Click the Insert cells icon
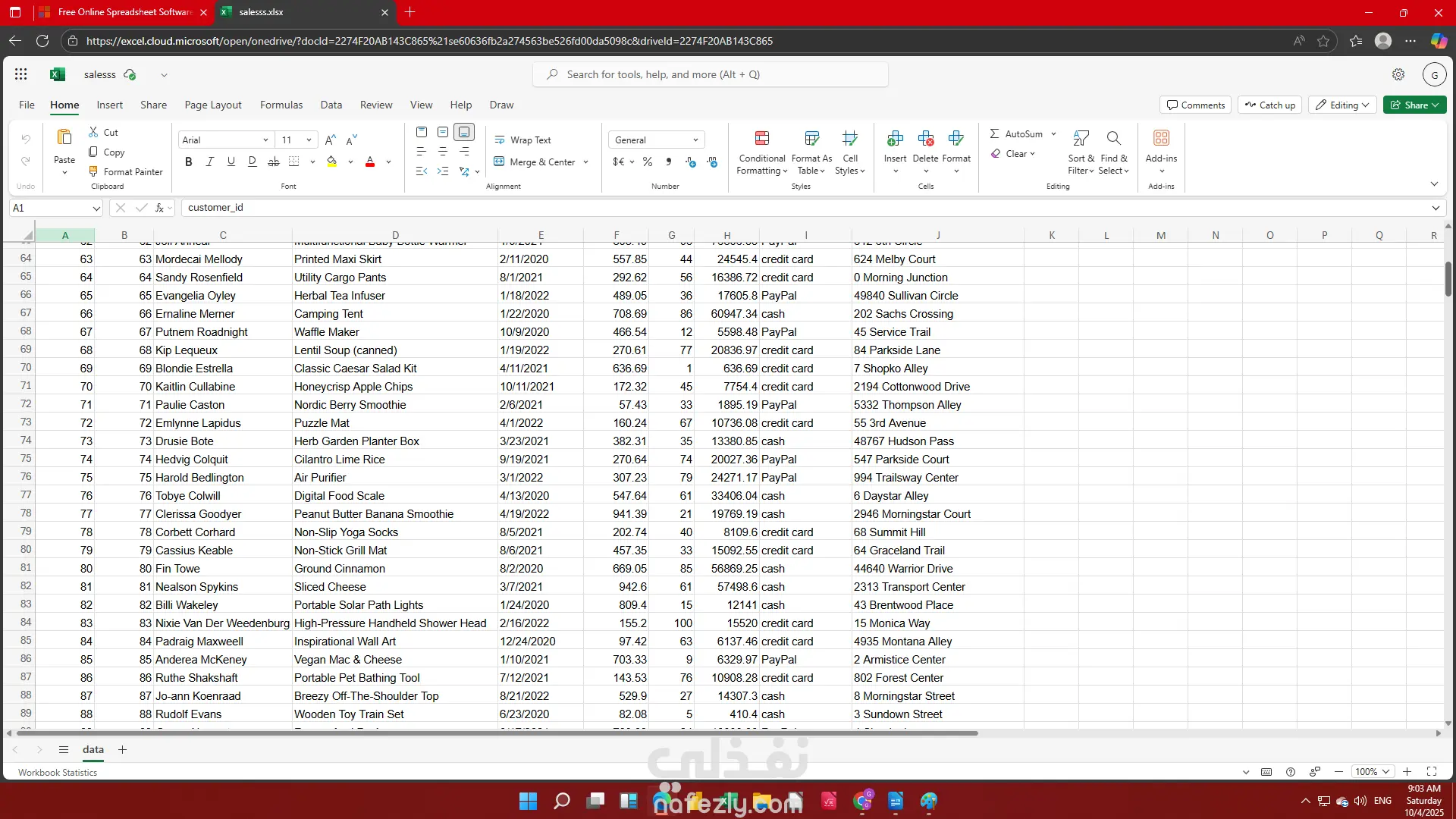Screen dimensions: 1456x819 pyautogui.click(x=895, y=139)
